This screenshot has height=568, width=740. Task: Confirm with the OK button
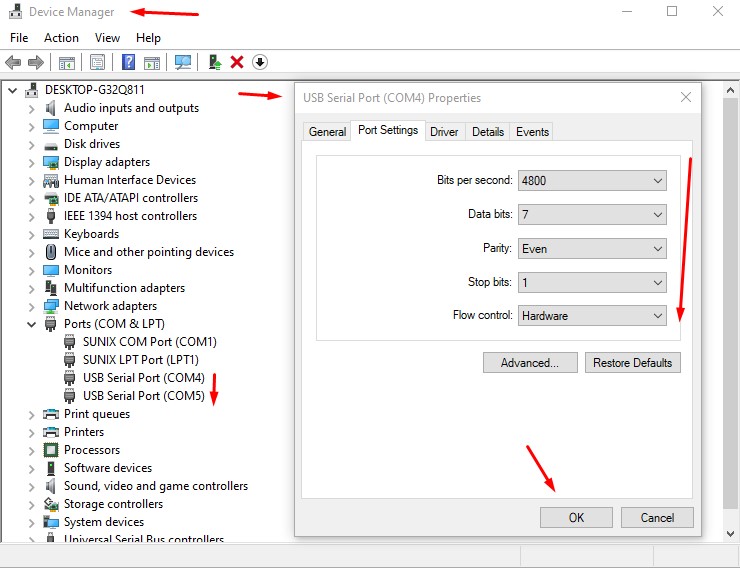point(576,518)
